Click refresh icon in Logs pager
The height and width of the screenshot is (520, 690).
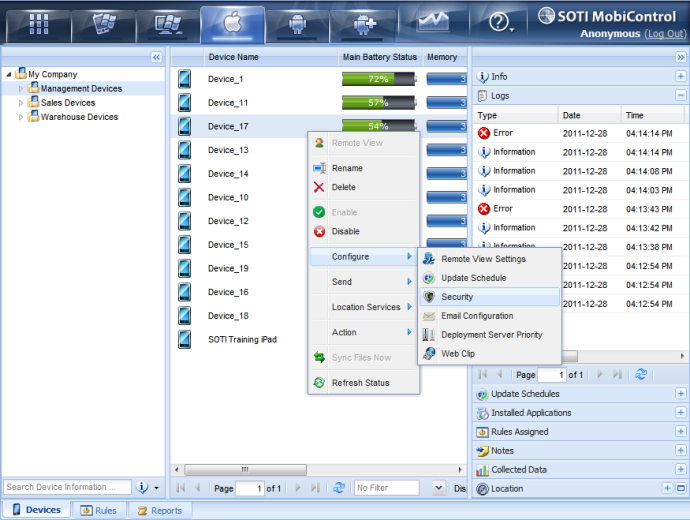click(x=641, y=374)
